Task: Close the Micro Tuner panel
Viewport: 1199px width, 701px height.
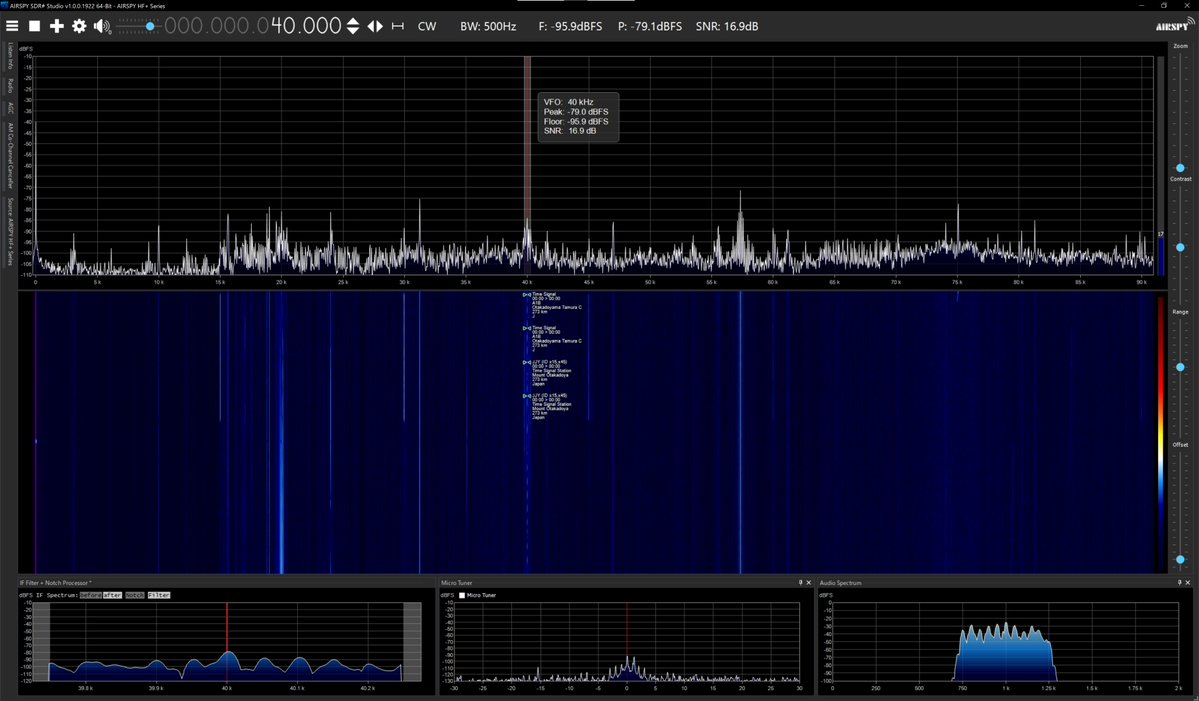Action: (x=809, y=583)
